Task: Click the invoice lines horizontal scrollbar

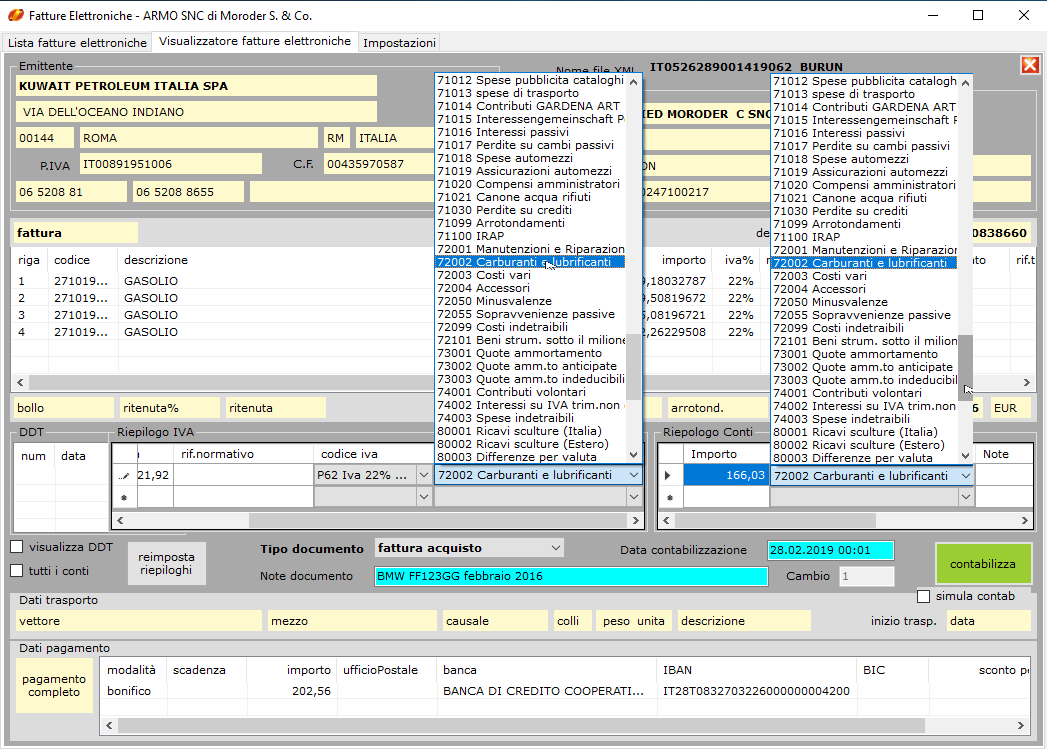Action: click(200, 382)
